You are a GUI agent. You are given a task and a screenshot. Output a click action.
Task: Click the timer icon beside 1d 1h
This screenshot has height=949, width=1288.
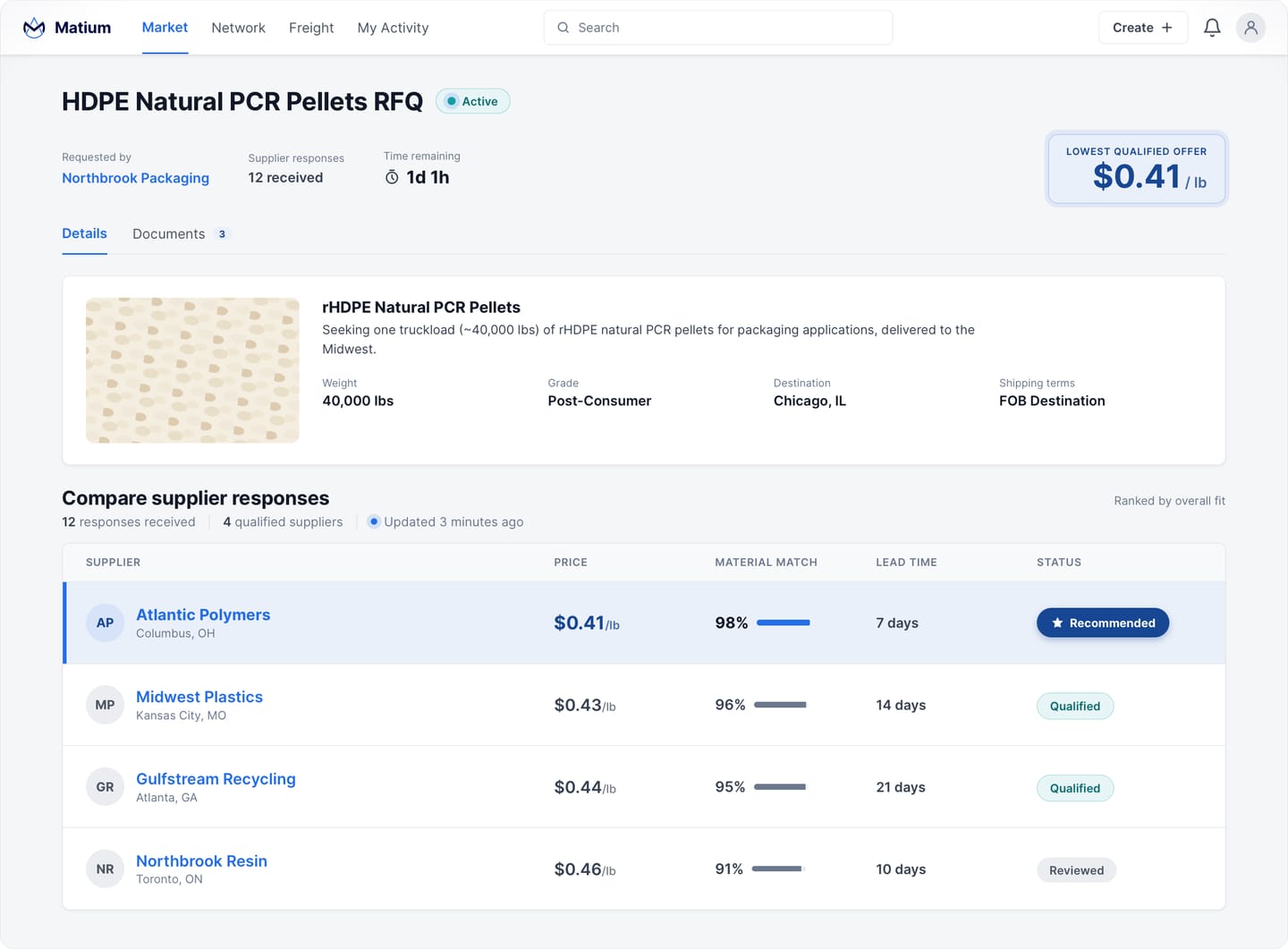[392, 177]
